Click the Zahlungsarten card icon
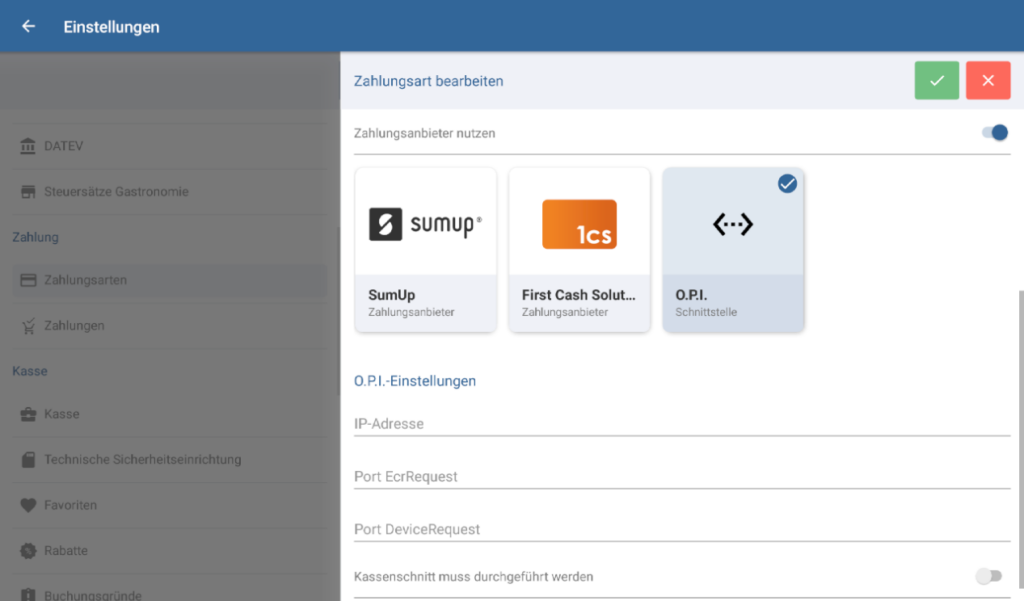This screenshot has width=1024, height=601. [28, 280]
